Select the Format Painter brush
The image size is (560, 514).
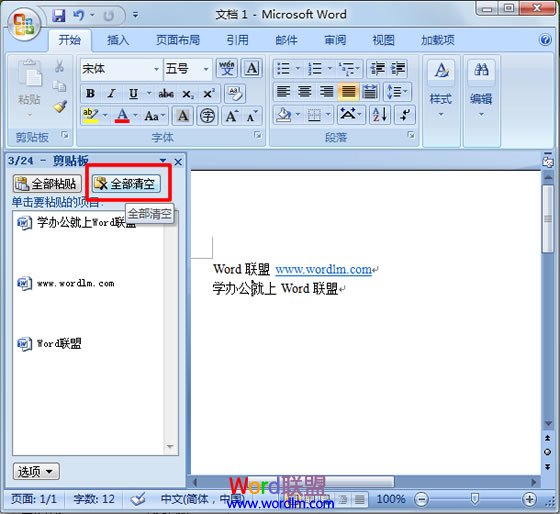coord(60,106)
